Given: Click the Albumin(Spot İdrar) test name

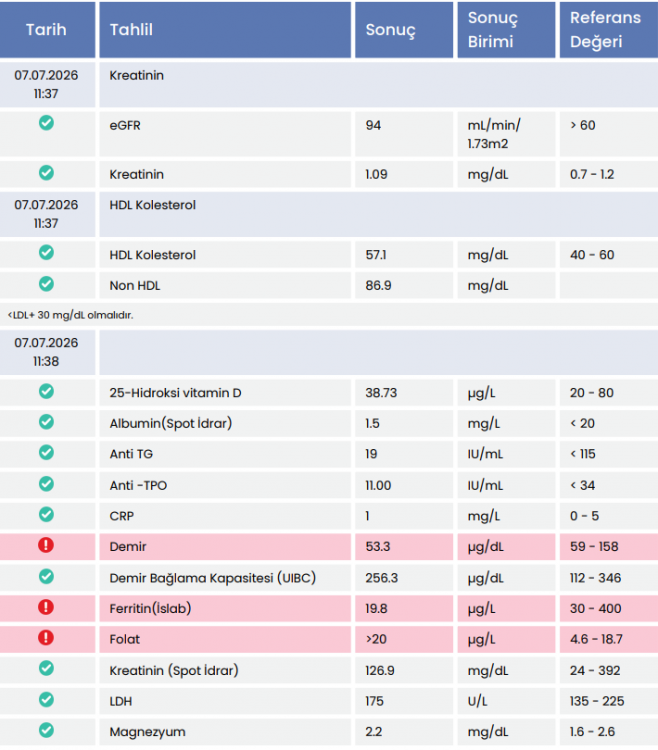Looking at the screenshot, I should click(171, 423).
